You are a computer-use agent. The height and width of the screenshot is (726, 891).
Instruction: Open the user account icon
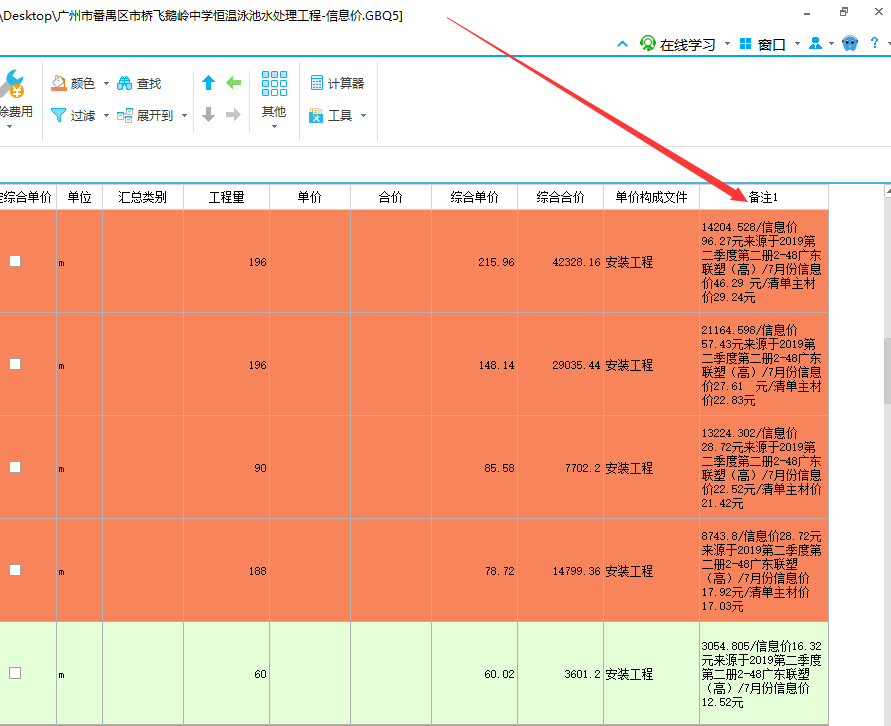[x=815, y=43]
